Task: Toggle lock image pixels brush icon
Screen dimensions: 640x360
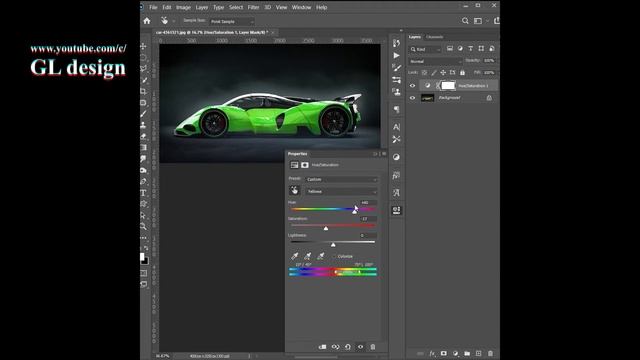Action: pyautogui.click(x=434, y=73)
